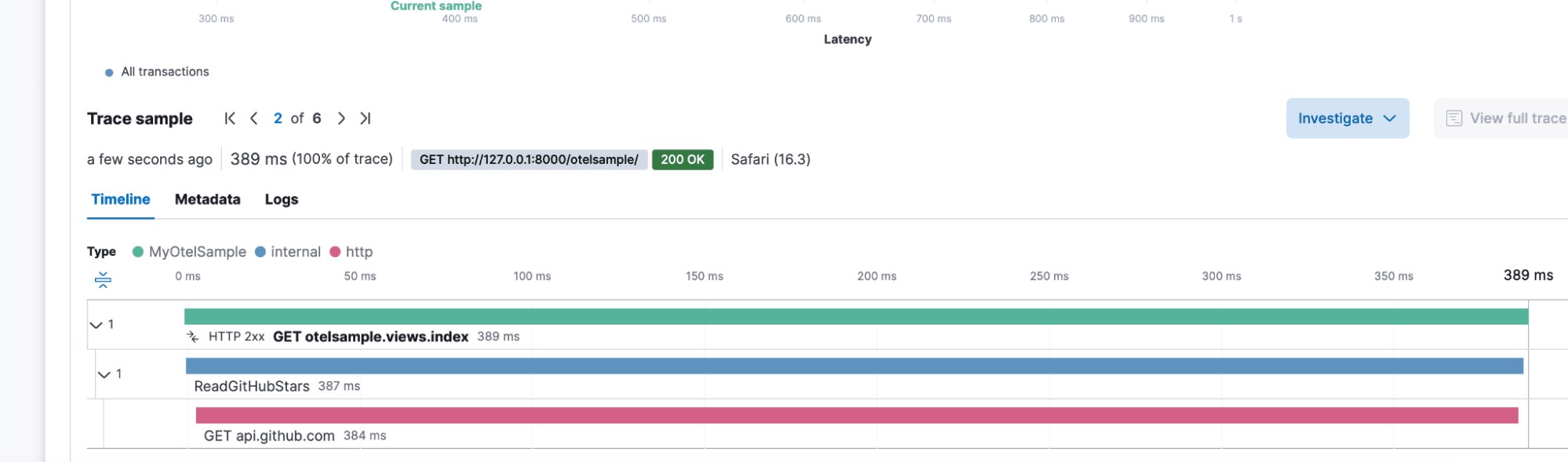
Task: Click the 384 ms duration of api.github.com
Action: click(x=365, y=435)
